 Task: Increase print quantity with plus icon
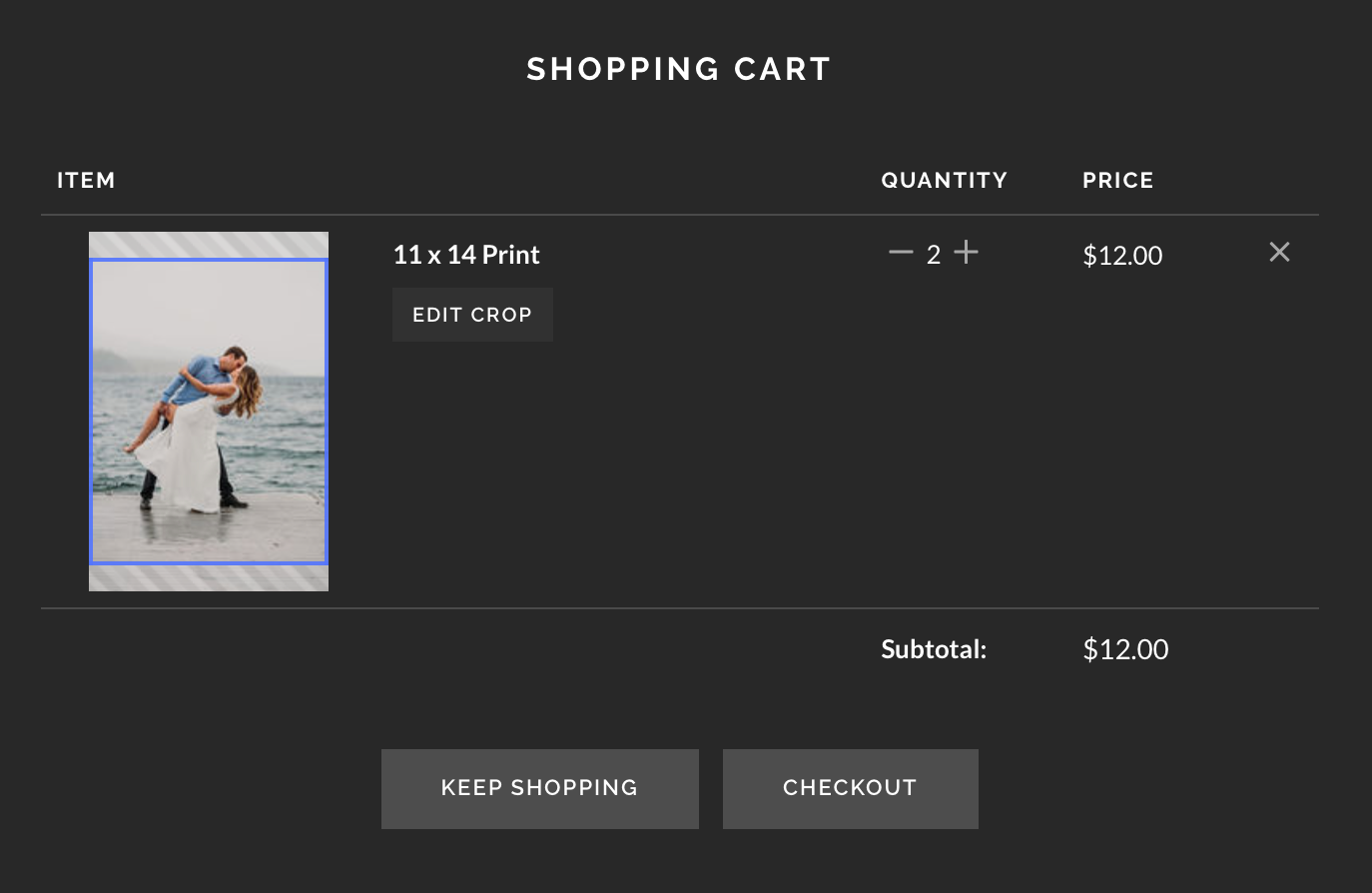966,253
